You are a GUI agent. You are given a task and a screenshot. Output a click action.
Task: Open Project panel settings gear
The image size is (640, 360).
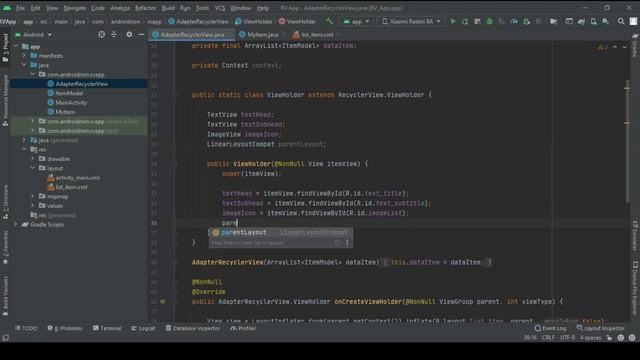click(129, 35)
